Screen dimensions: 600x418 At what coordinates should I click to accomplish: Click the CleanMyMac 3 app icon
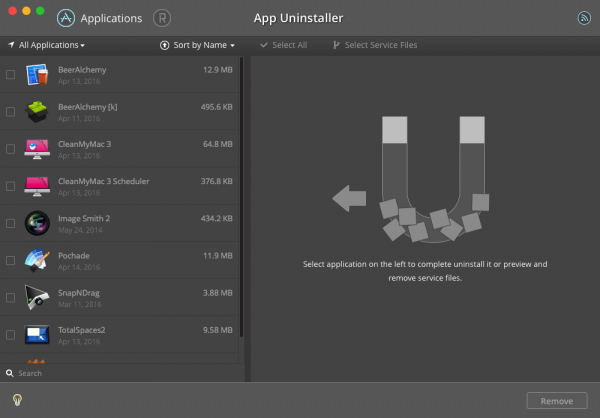click(x=37, y=149)
